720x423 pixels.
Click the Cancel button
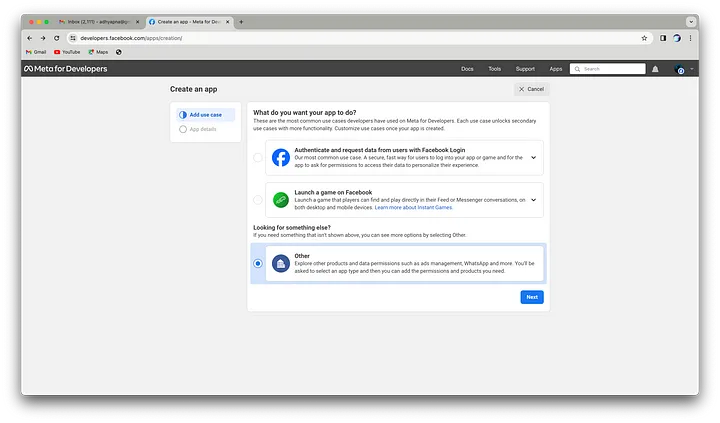531,89
